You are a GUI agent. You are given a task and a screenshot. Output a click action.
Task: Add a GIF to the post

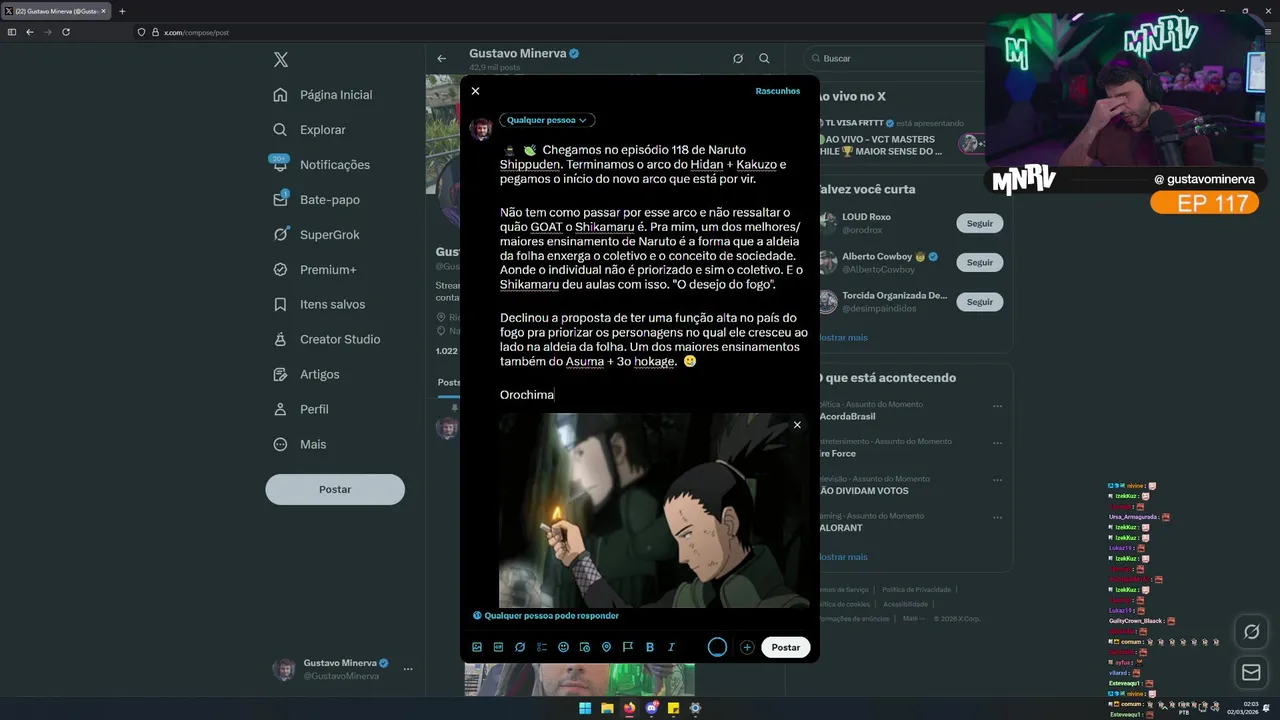[498, 647]
